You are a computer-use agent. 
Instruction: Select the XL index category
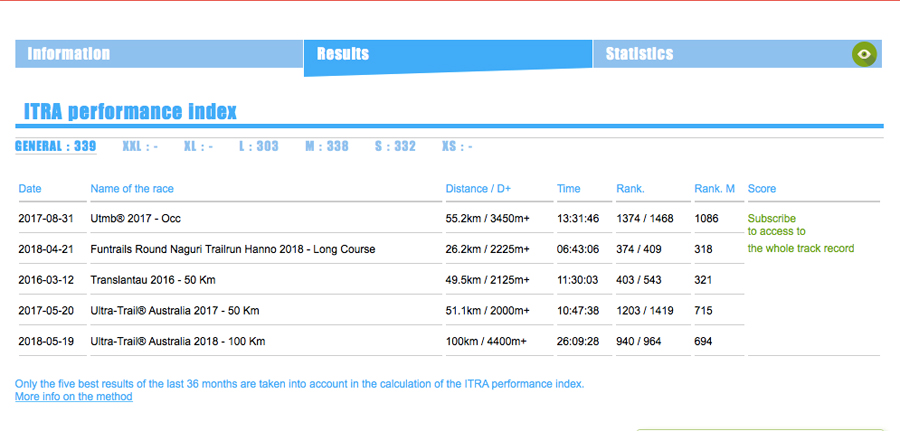(x=198, y=146)
